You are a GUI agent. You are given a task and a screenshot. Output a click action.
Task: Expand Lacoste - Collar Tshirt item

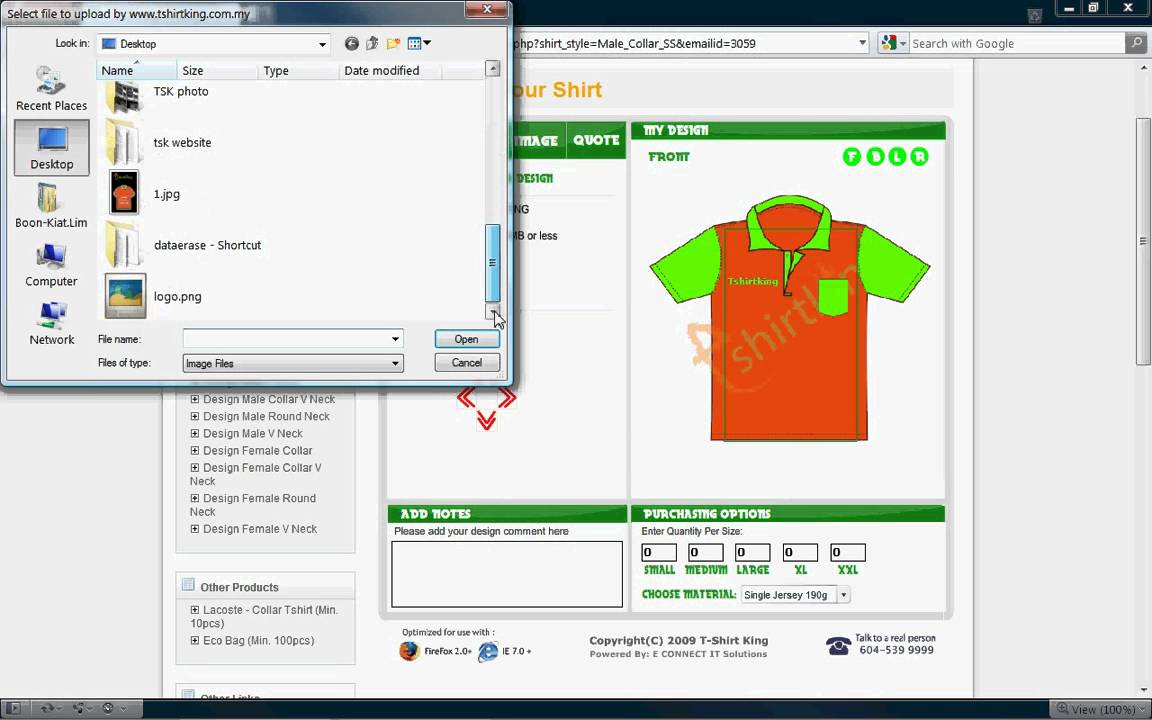click(x=195, y=610)
